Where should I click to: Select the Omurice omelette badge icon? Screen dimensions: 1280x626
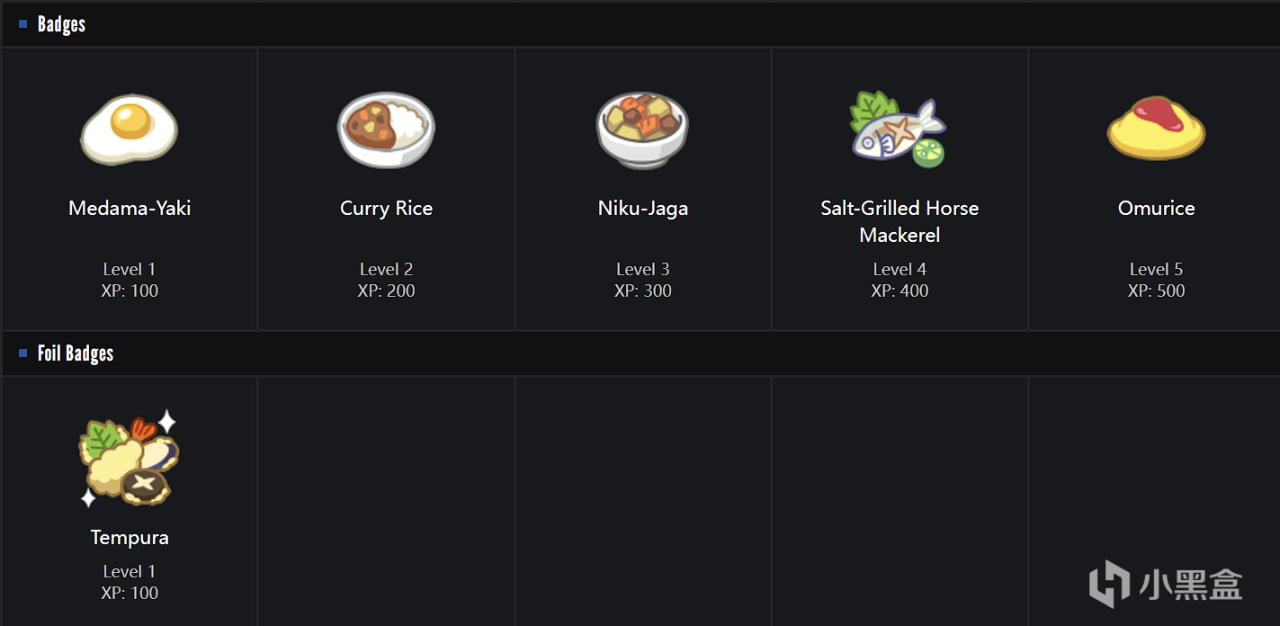click(x=1156, y=129)
